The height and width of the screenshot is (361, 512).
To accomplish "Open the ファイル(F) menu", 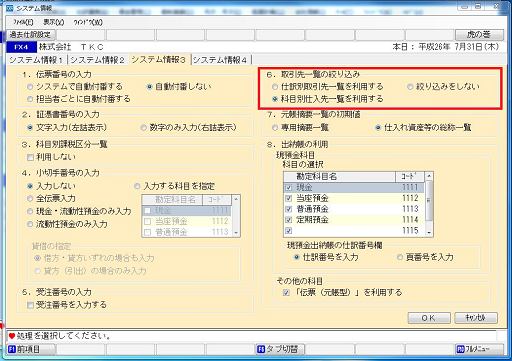I will tap(23, 22).
